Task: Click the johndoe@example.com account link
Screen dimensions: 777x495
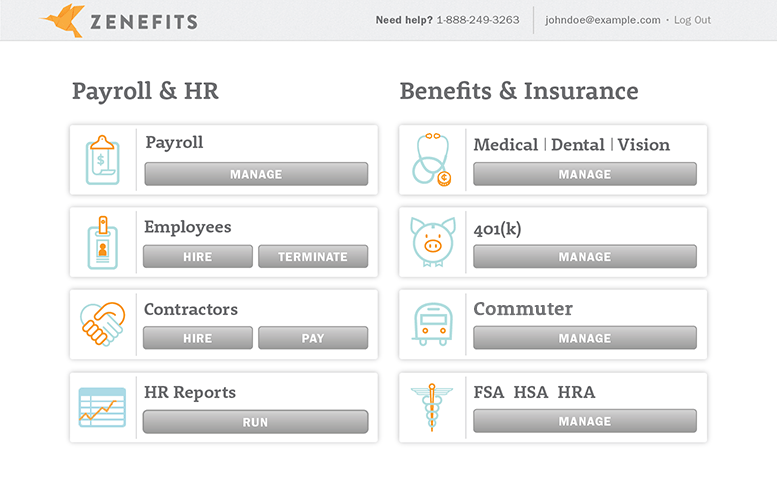Action: point(603,20)
